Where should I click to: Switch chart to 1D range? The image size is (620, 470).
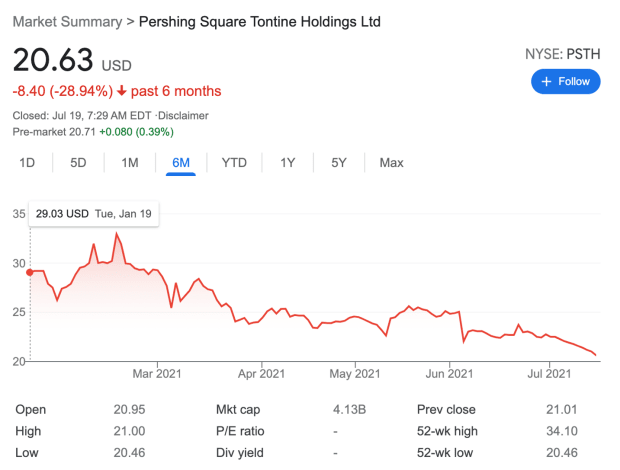(27, 163)
